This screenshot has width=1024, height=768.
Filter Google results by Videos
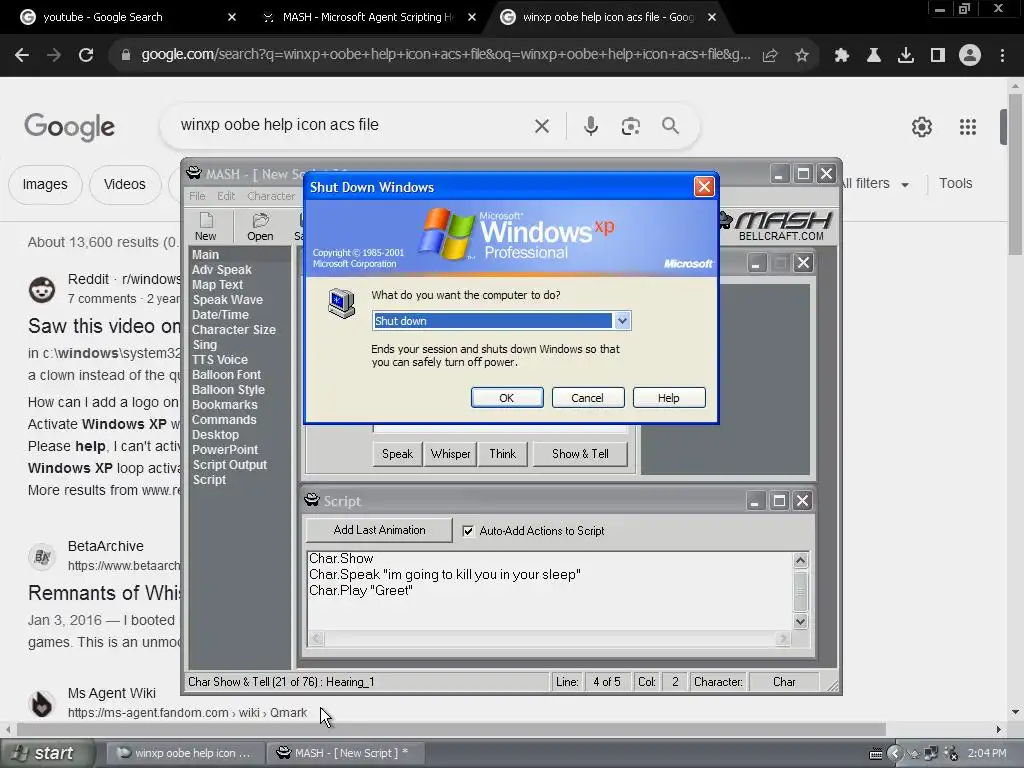[x=124, y=184]
